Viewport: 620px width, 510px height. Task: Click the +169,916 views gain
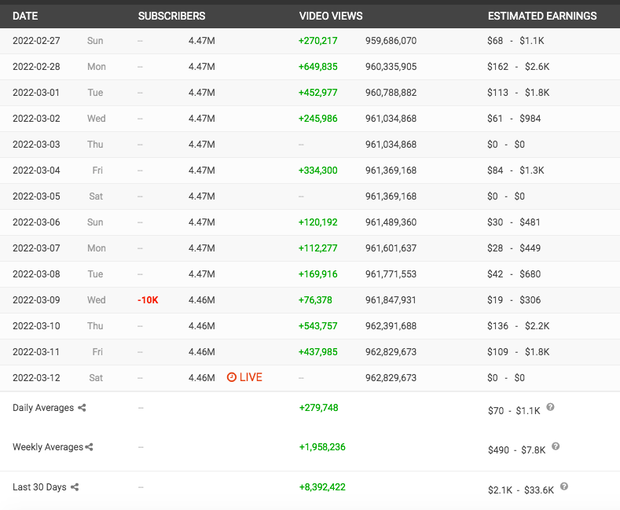point(318,274)
